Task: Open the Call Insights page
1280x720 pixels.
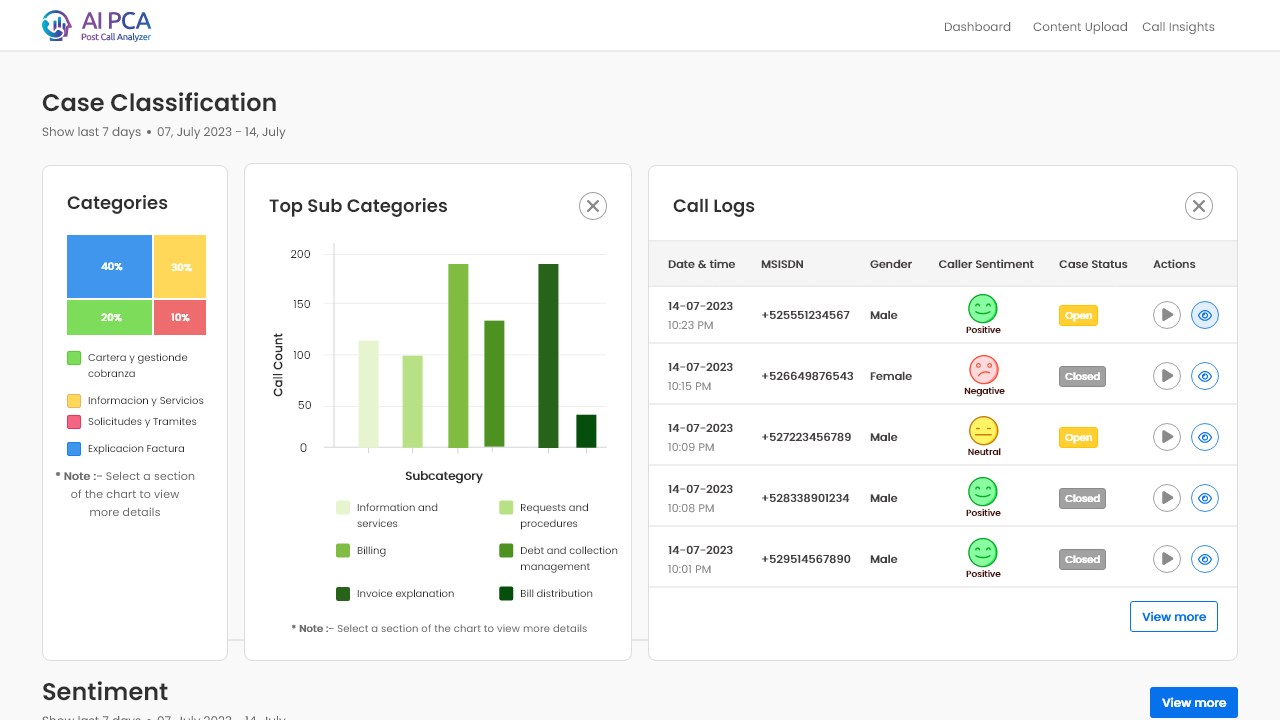Action: click(1178, 27)
